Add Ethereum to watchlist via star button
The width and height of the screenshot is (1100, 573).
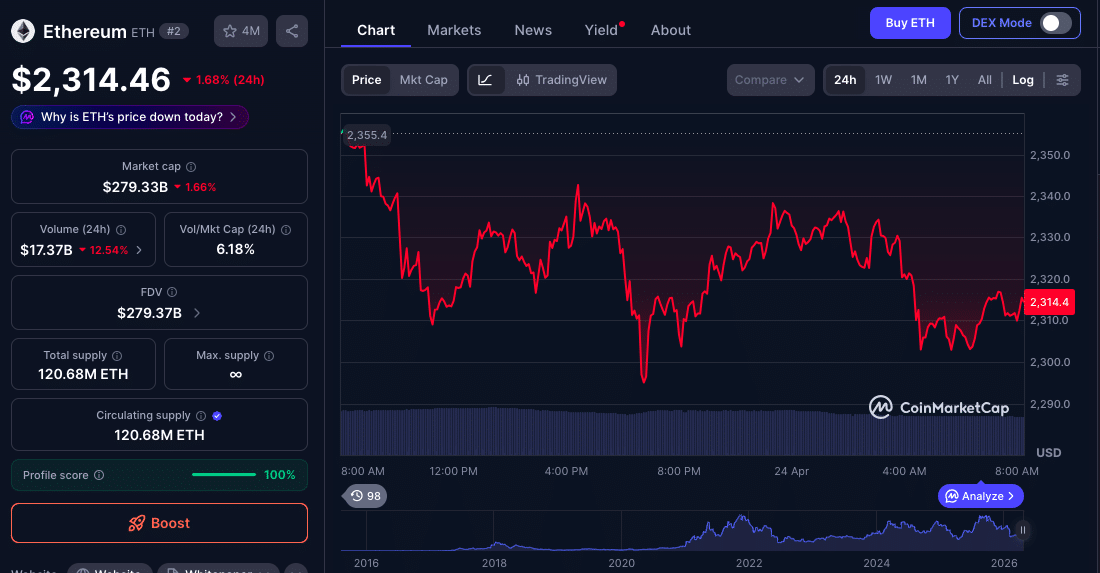(x=241, y=31)
